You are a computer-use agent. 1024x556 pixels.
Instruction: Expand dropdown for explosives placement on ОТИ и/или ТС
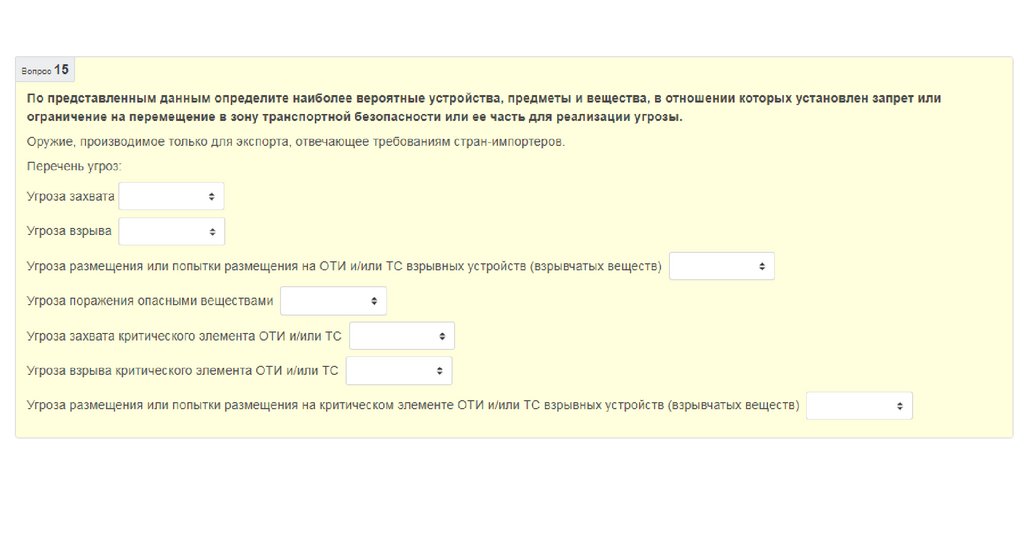pos(721,267)
